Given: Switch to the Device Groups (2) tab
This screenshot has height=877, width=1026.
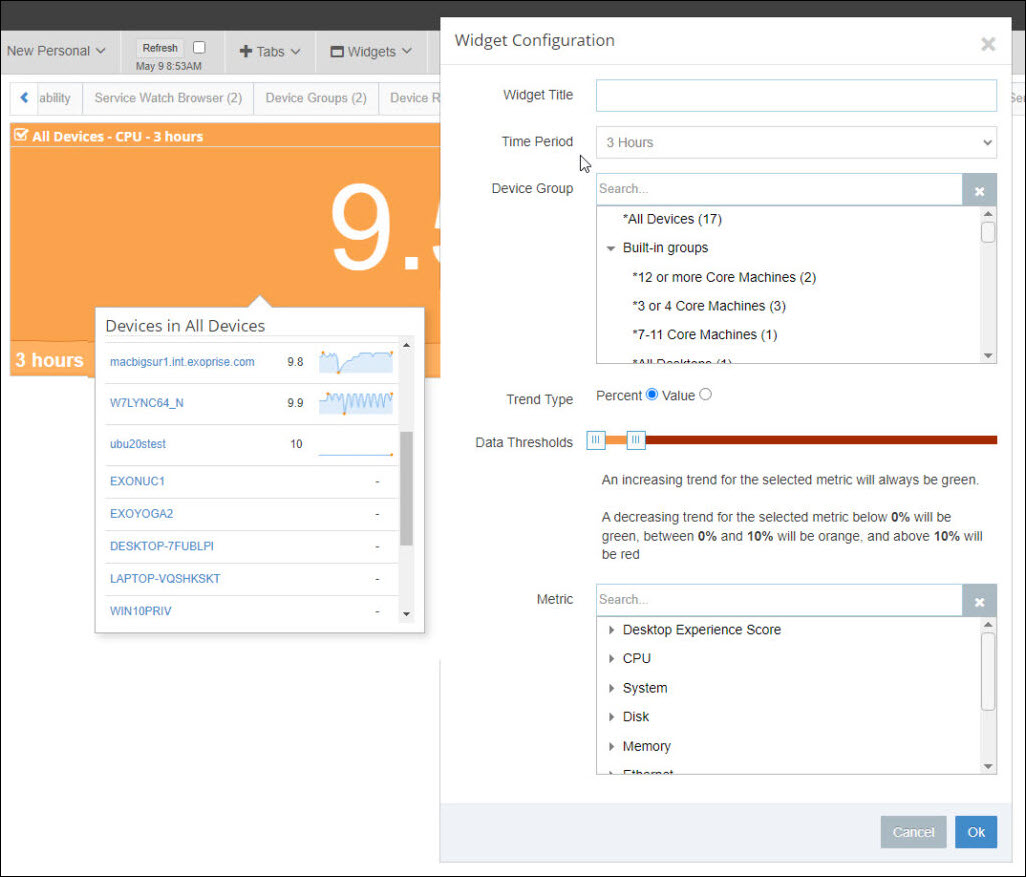Looking at the screenshot, I should tap(315, 98).
